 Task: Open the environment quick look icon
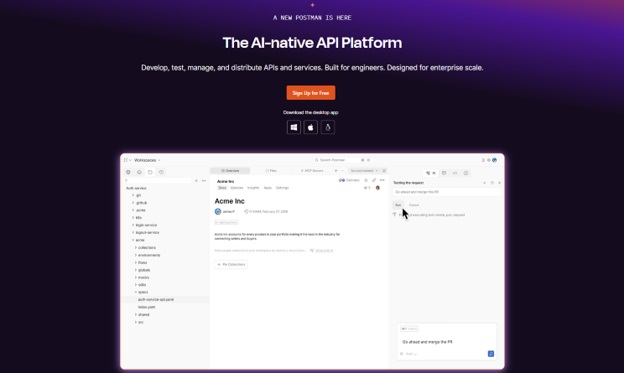[x=384, y=171]
